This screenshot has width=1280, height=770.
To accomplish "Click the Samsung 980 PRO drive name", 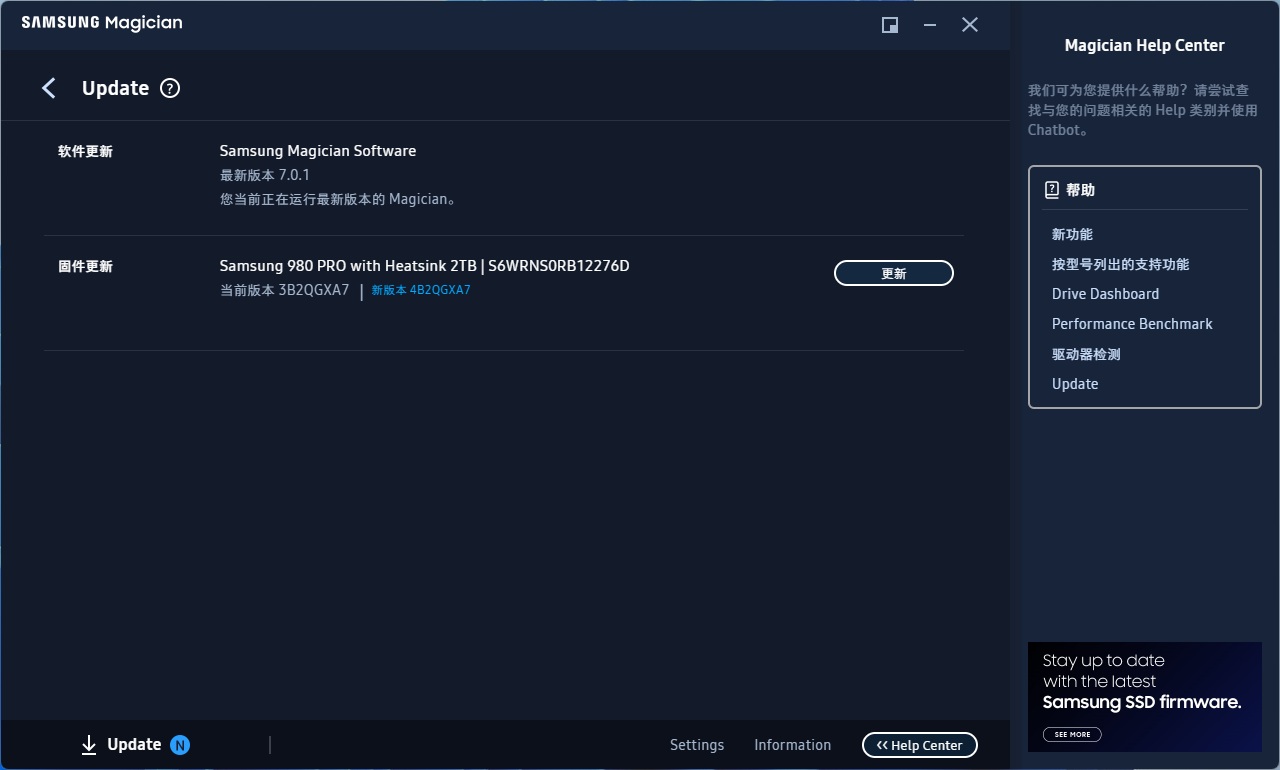I will tap(424, 266).
